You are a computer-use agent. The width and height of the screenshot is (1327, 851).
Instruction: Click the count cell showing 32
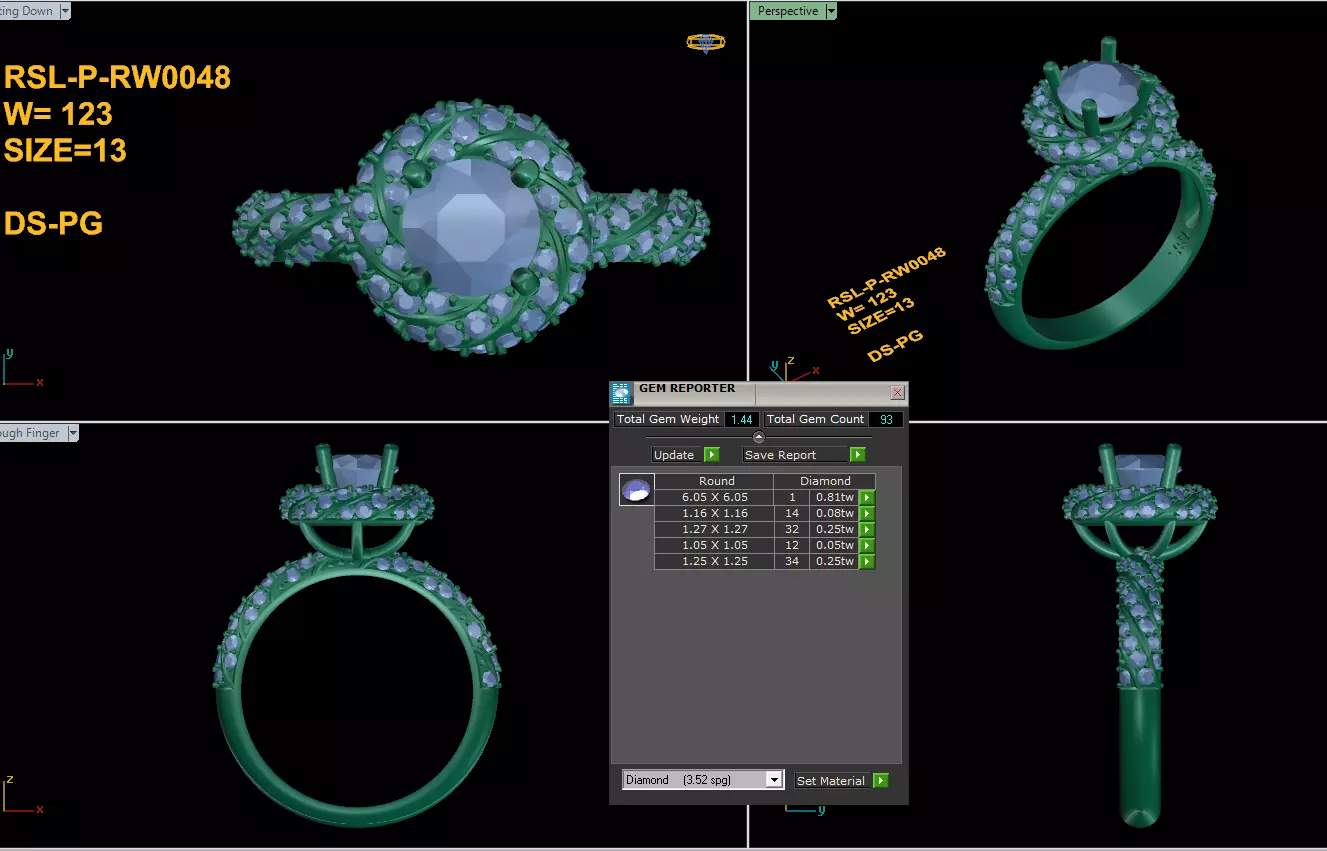coord(792,529)
